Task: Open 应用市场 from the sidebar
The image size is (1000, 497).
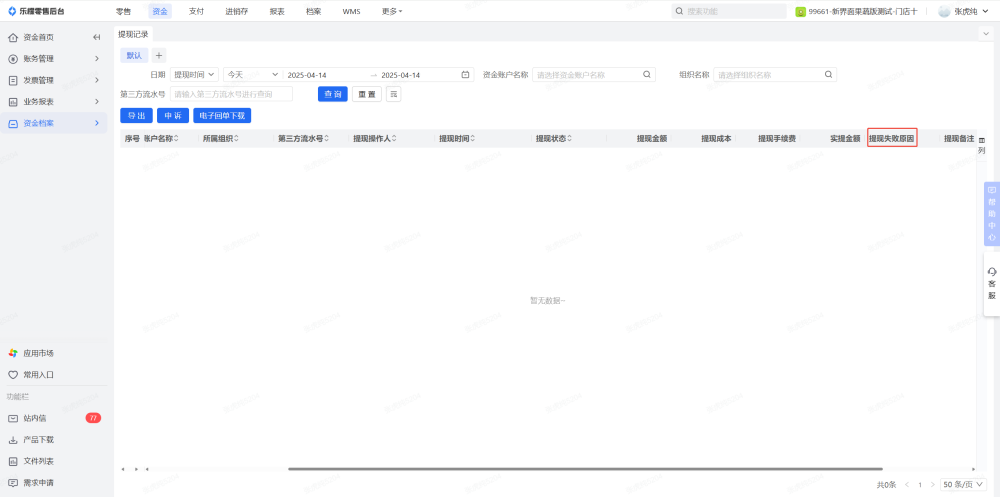Action: (x=38, y=353)
